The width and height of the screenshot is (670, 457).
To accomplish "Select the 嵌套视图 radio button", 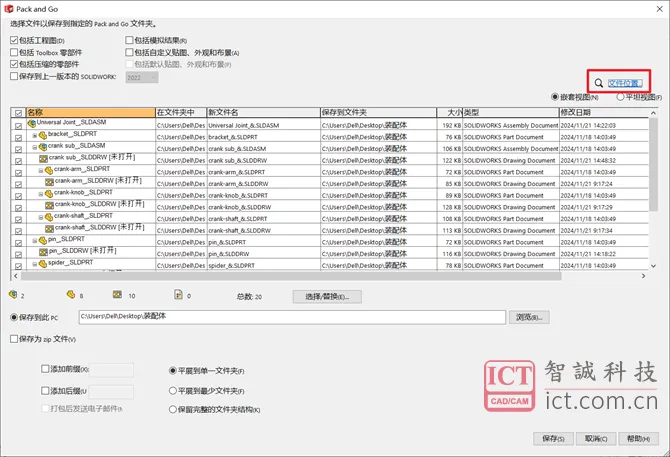I will point(555,97).
